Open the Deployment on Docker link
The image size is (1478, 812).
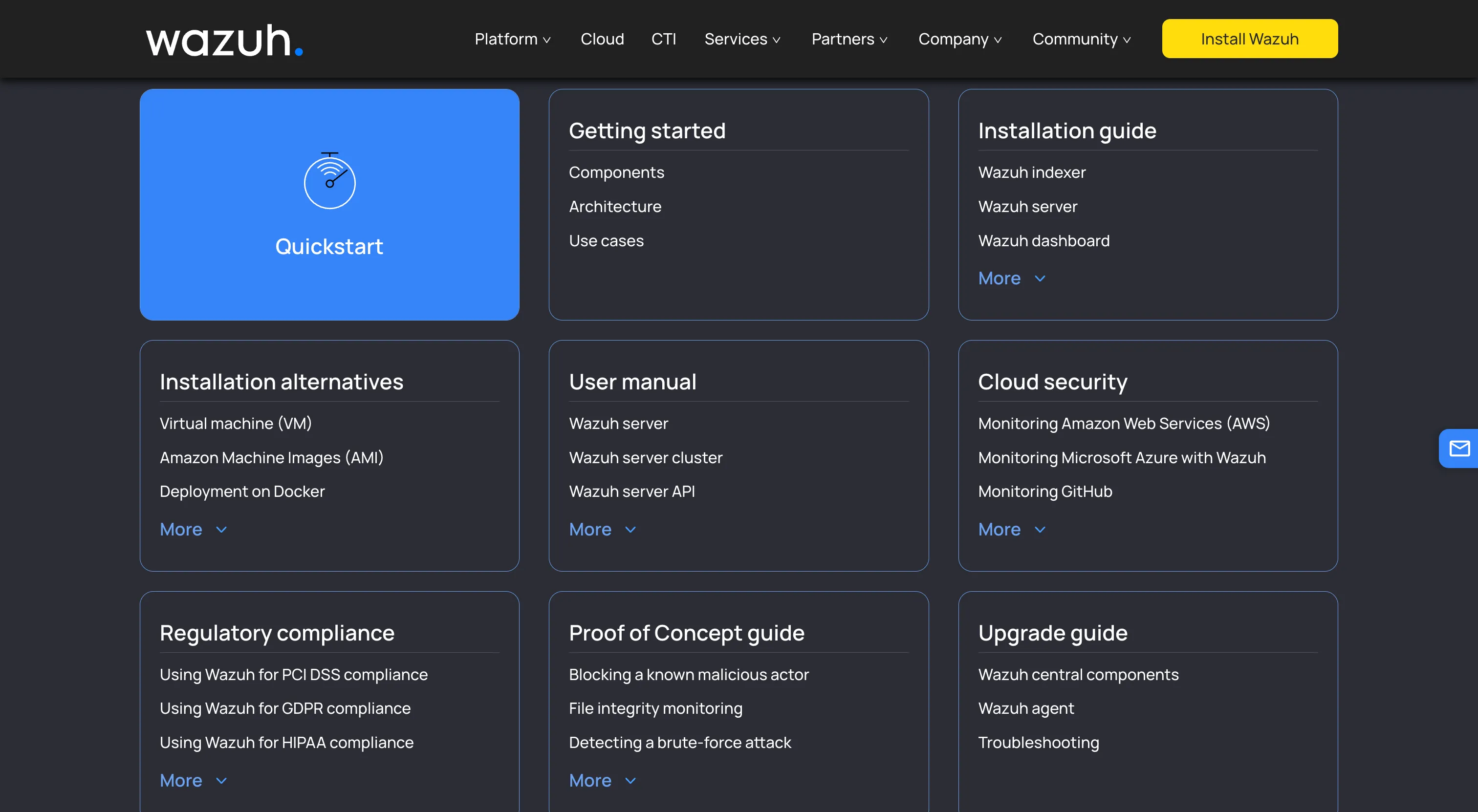coord(242,492)
